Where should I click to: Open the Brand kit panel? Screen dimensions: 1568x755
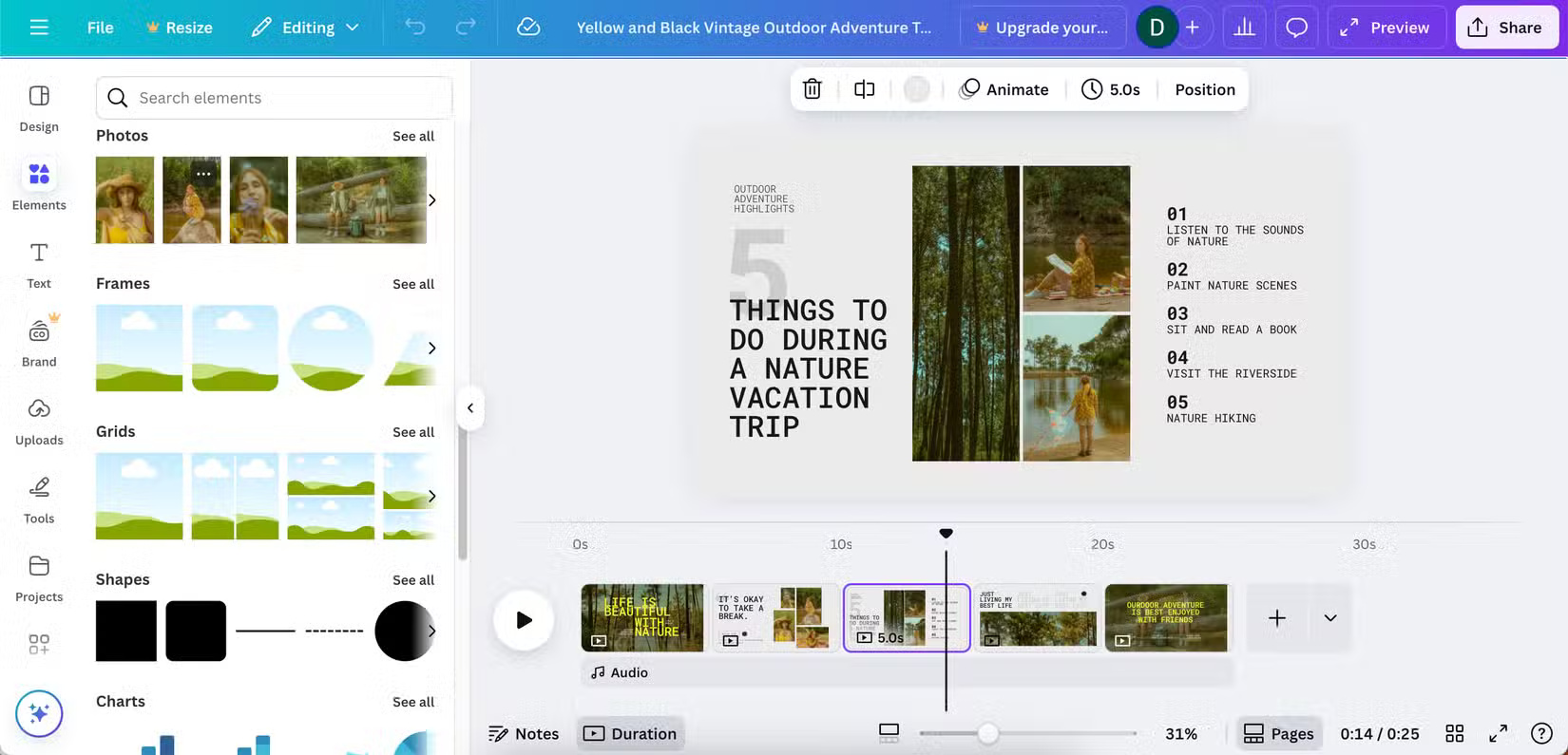point(39,342)
